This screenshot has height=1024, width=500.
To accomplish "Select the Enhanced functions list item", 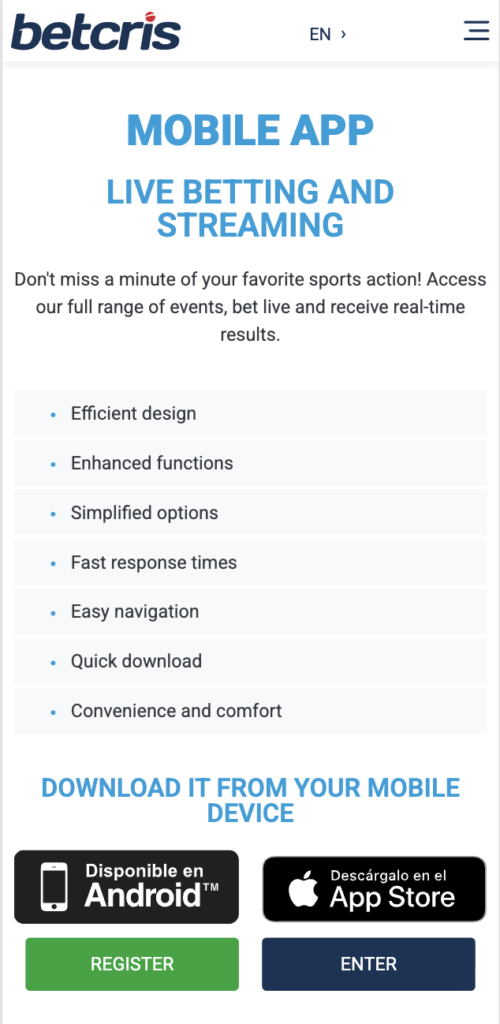I will coord(250,463).
